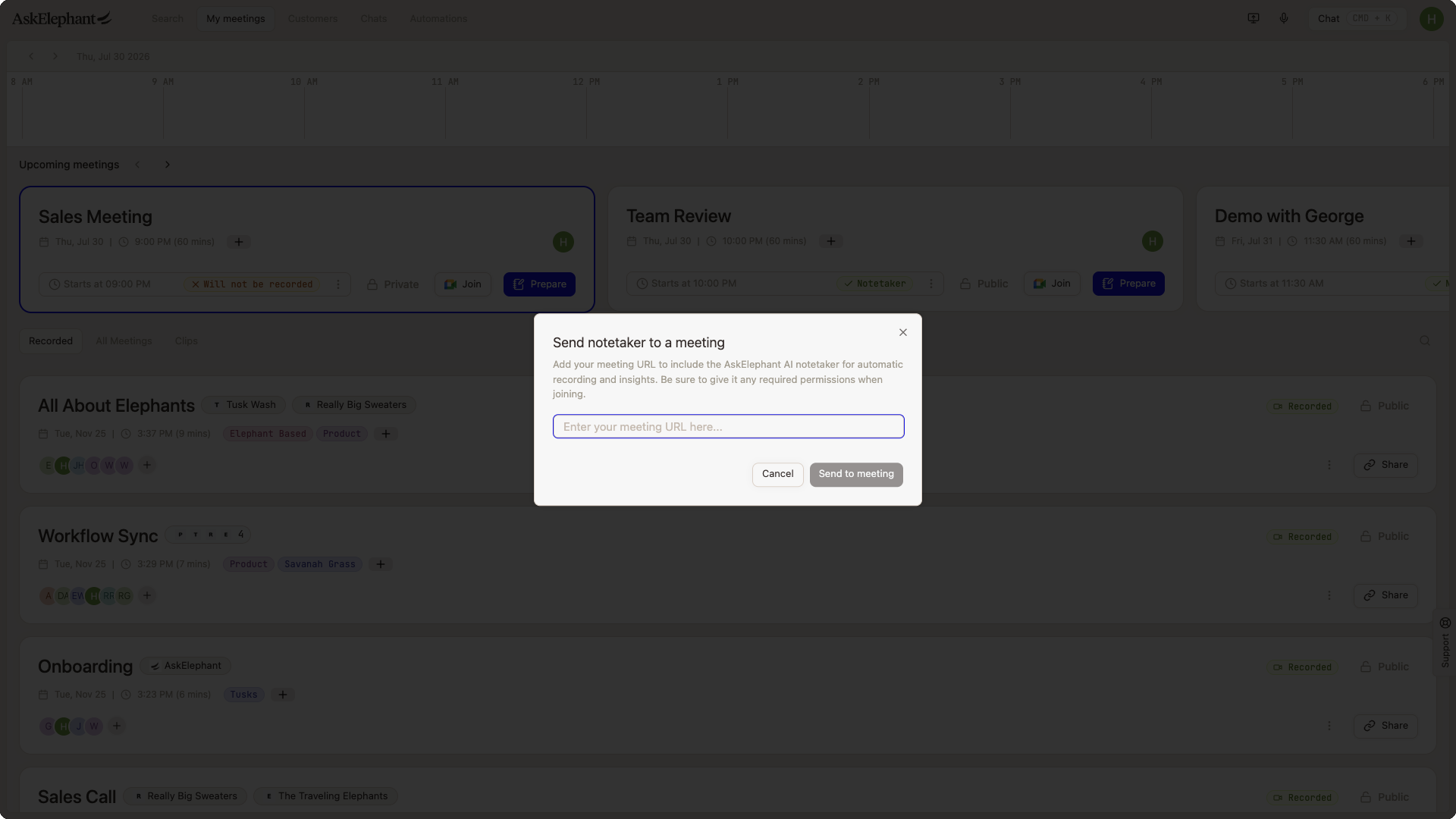The width and height of the screenshot is (1456, 819).
Task: Click the meeting URL input field
Action: 728,426
